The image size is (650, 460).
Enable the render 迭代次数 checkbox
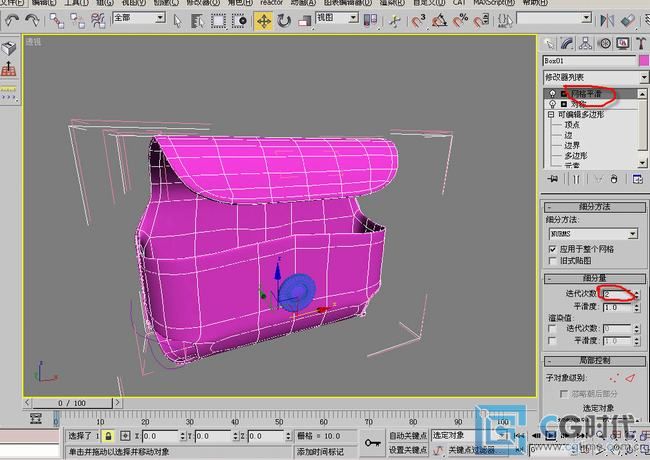[x=552, y=329]
